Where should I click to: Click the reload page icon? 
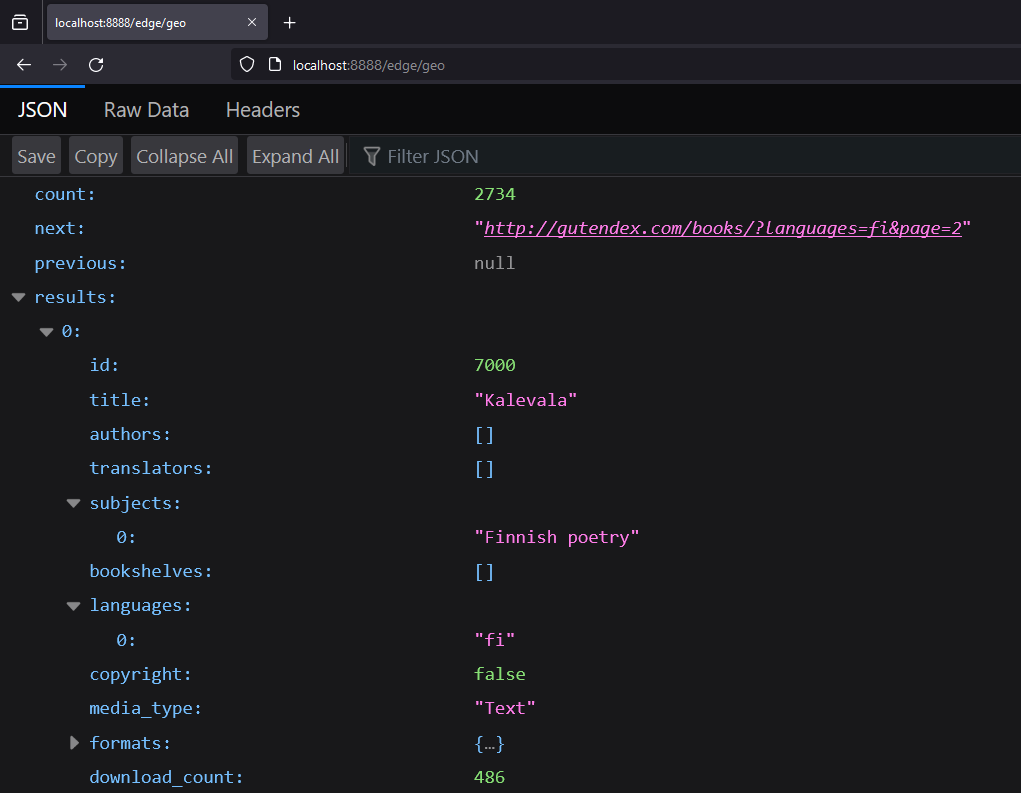96,65
